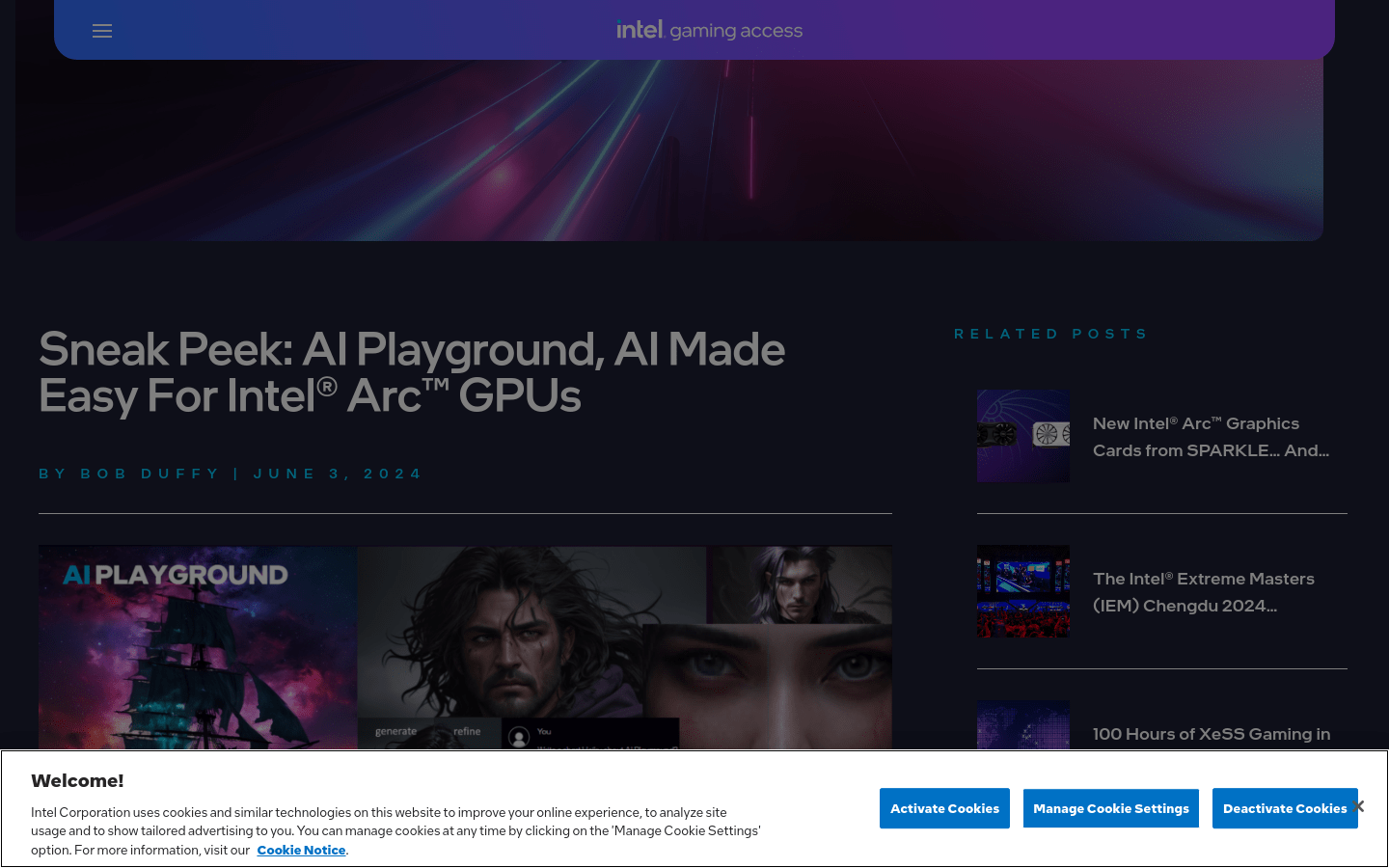Screen dimensions: 1389x868
Task: Click the article title Sneak Peek AI Playground
Action: click(413, 373)
